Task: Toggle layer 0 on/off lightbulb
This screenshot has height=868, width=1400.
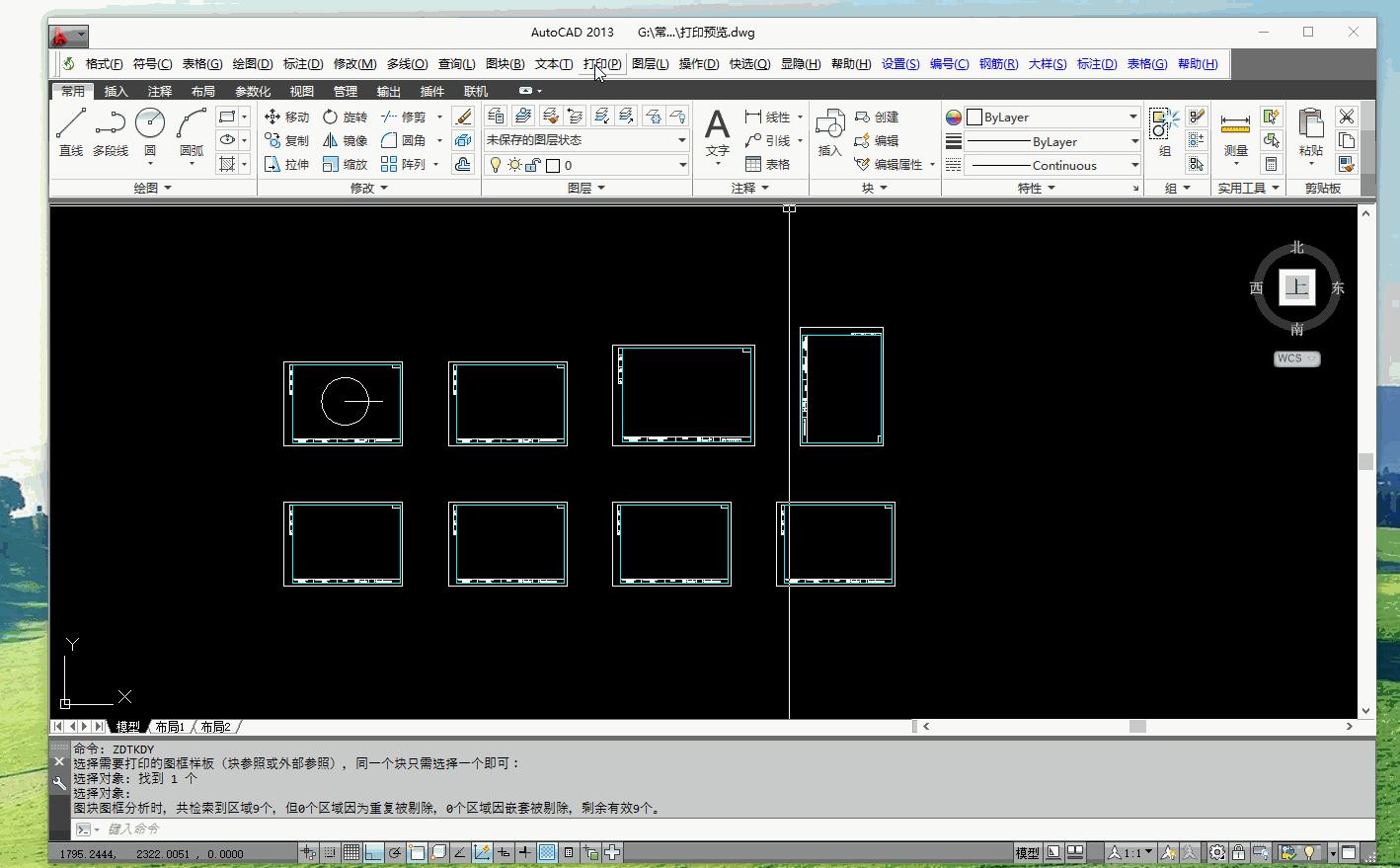Action: click(496, 165)
